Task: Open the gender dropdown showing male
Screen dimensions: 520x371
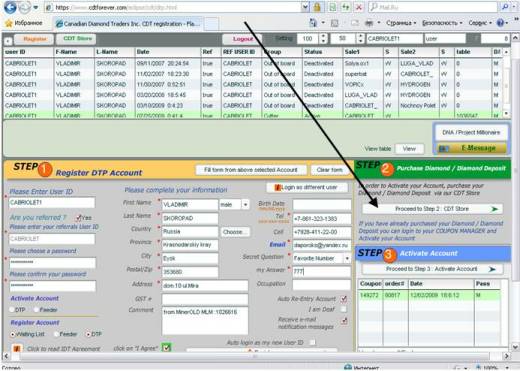Action: (245, 205)
